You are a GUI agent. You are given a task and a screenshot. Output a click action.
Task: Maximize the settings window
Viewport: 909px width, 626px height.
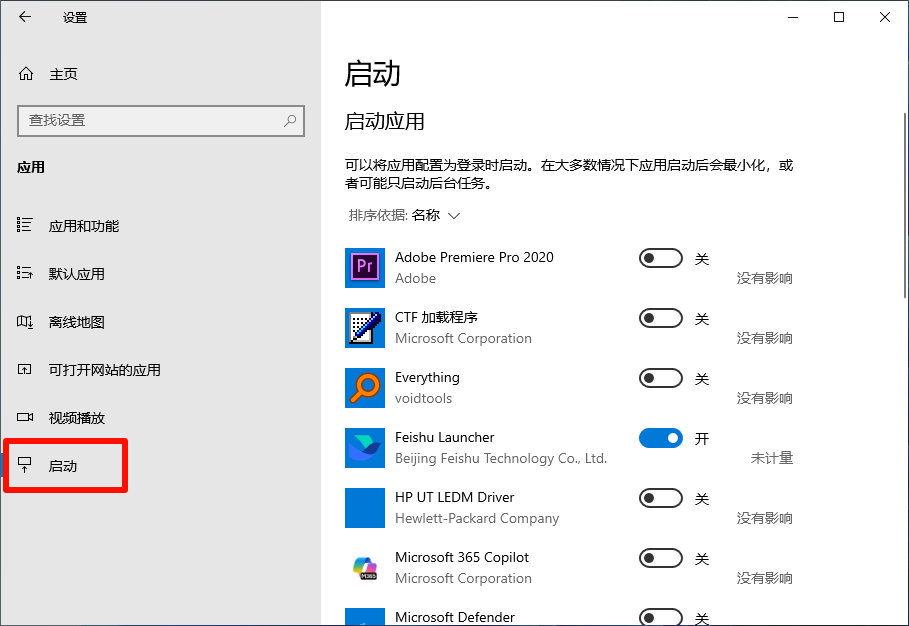point(838,17)
